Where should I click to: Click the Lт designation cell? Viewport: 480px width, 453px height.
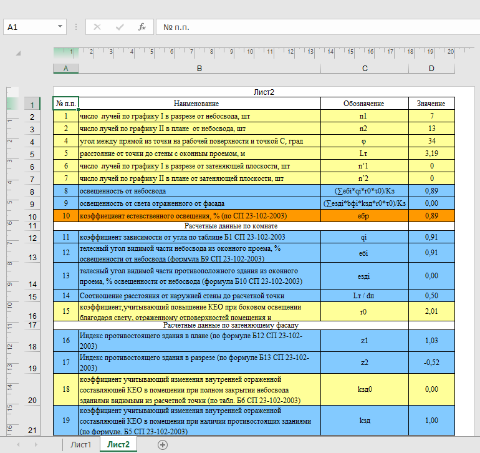click(x=364, y=153)
